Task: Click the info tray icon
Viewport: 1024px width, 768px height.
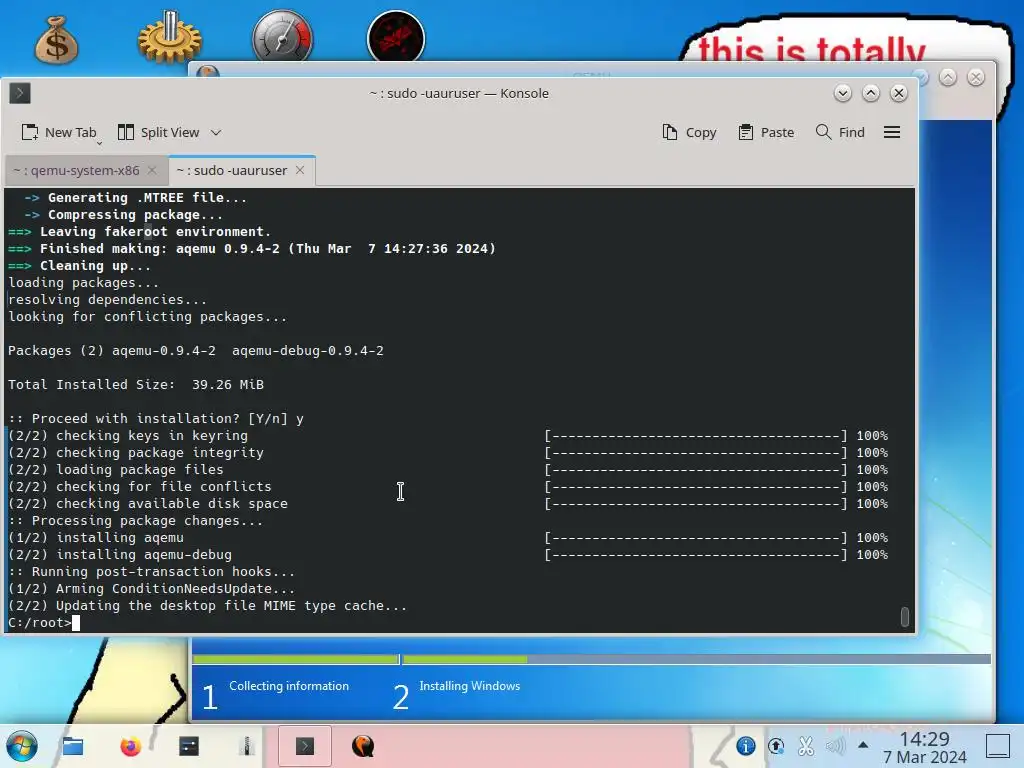Action: [746, 746]
